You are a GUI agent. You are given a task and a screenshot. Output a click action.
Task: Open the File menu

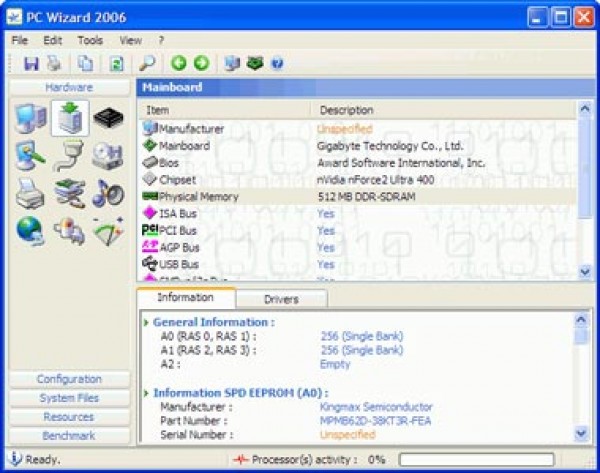[20, 40]
